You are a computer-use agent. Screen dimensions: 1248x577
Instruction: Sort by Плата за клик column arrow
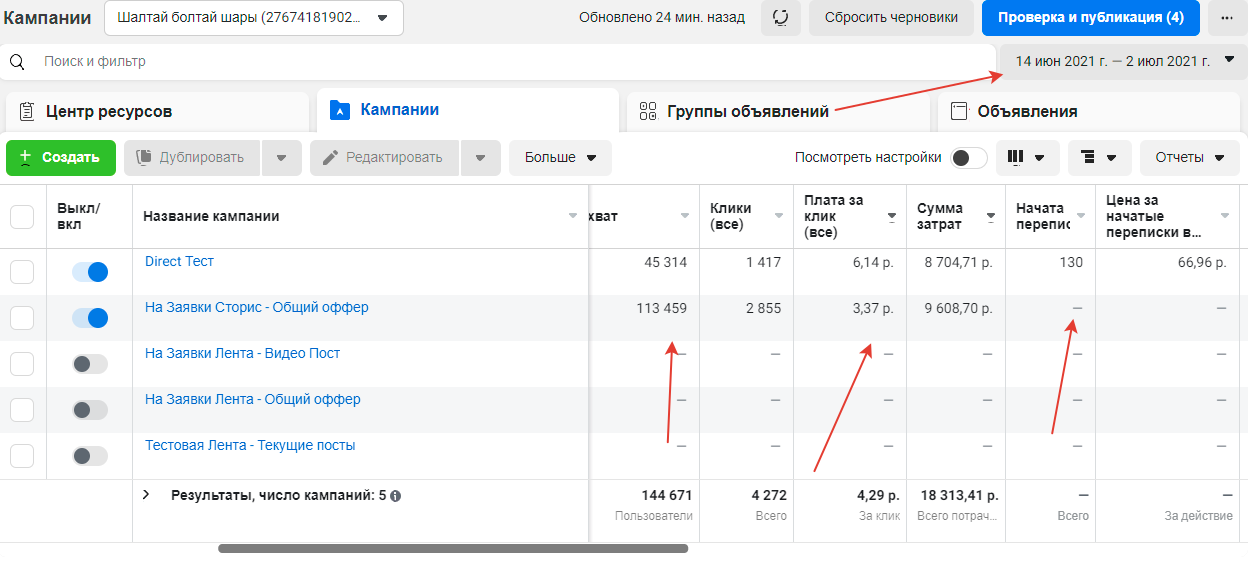[x=891, y=217]
